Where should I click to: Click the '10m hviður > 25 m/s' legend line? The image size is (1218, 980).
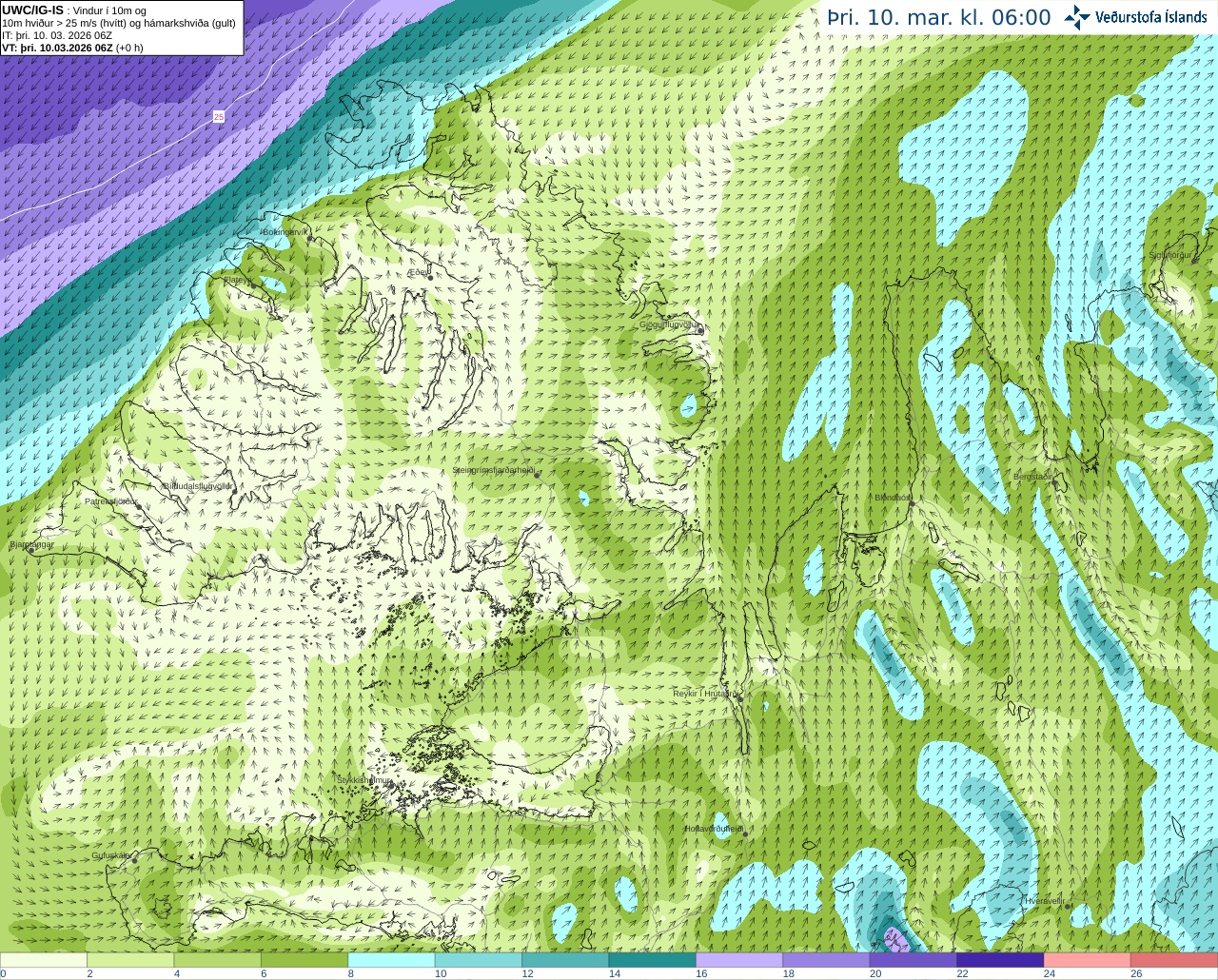[119, 23]
